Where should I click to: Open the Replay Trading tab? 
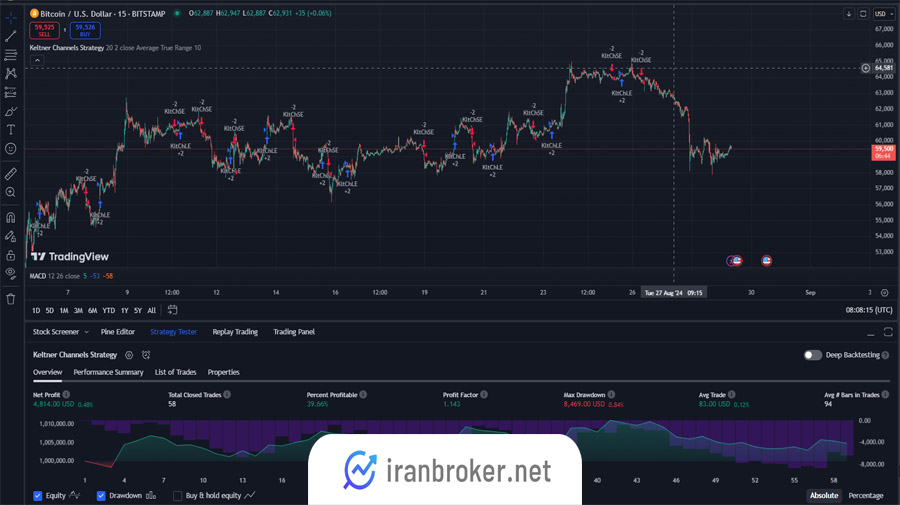(x=235, y=332)
